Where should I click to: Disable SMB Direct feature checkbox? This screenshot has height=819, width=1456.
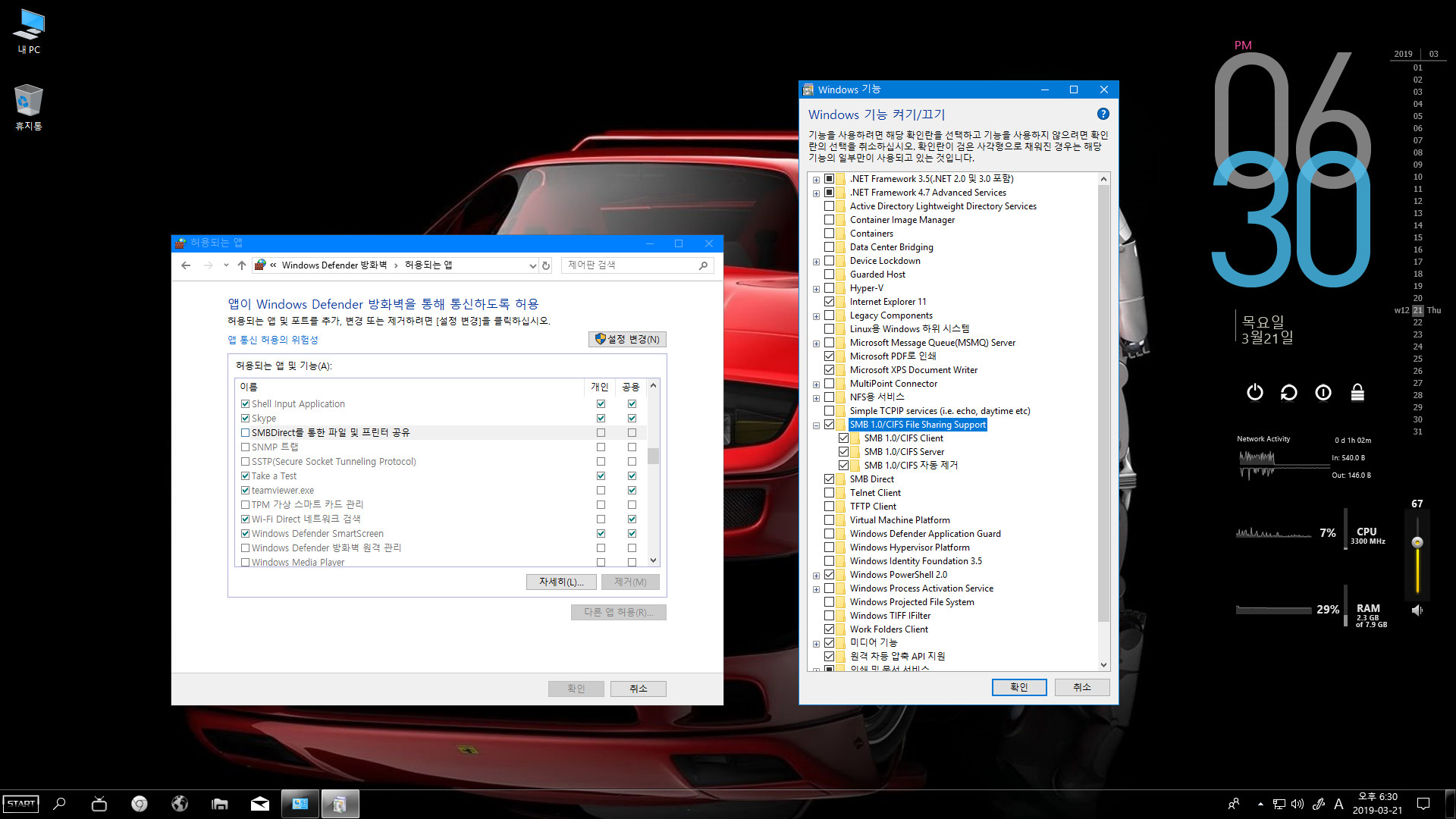point(829,479)
